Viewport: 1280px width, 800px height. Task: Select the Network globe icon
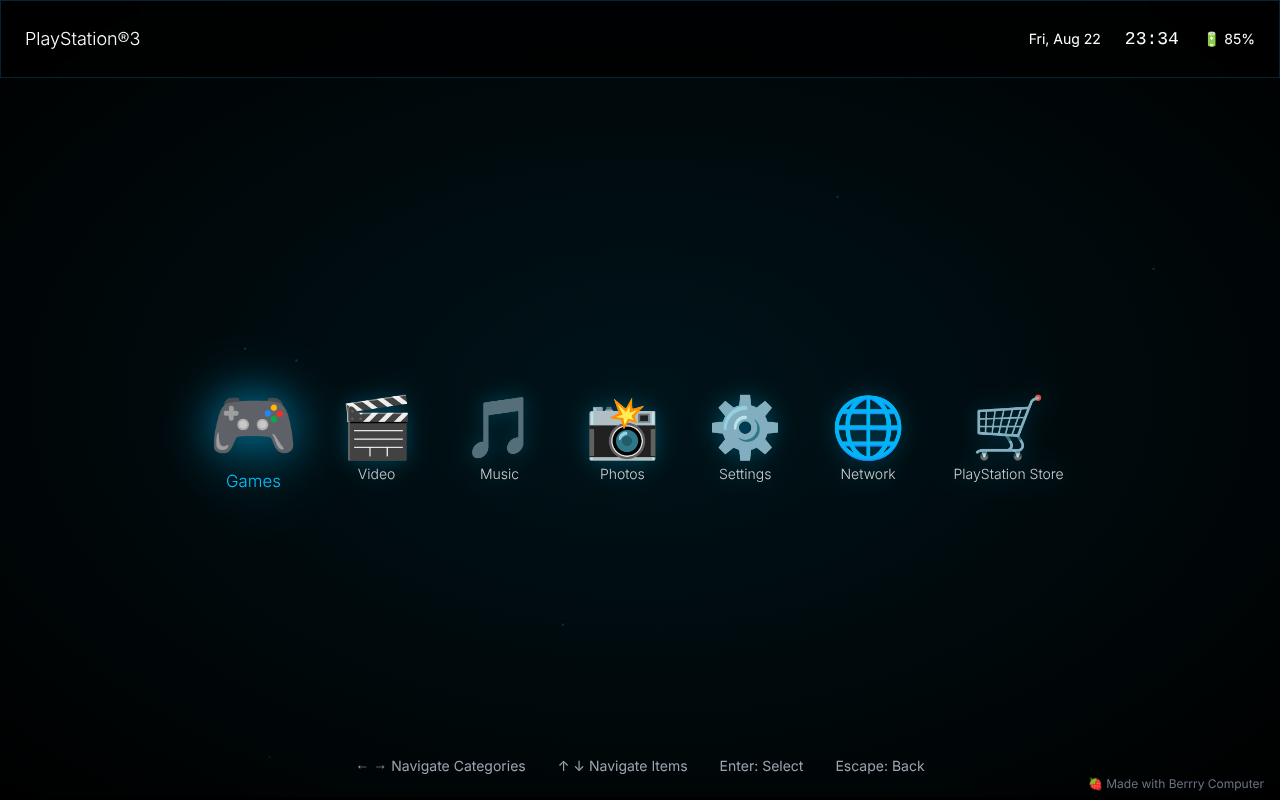867,427
